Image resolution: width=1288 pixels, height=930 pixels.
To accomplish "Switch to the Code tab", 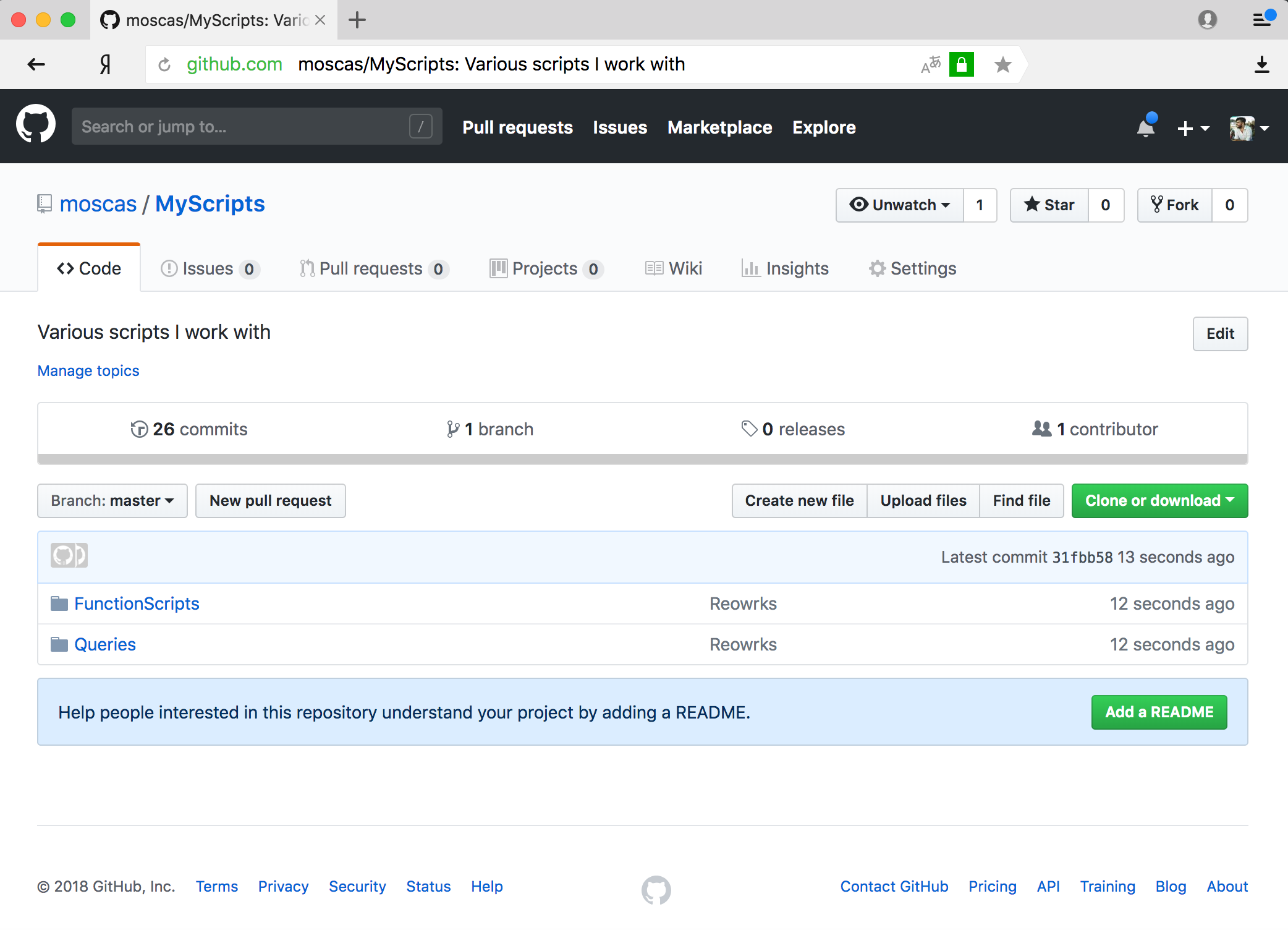I will click(x=89, y=268).
